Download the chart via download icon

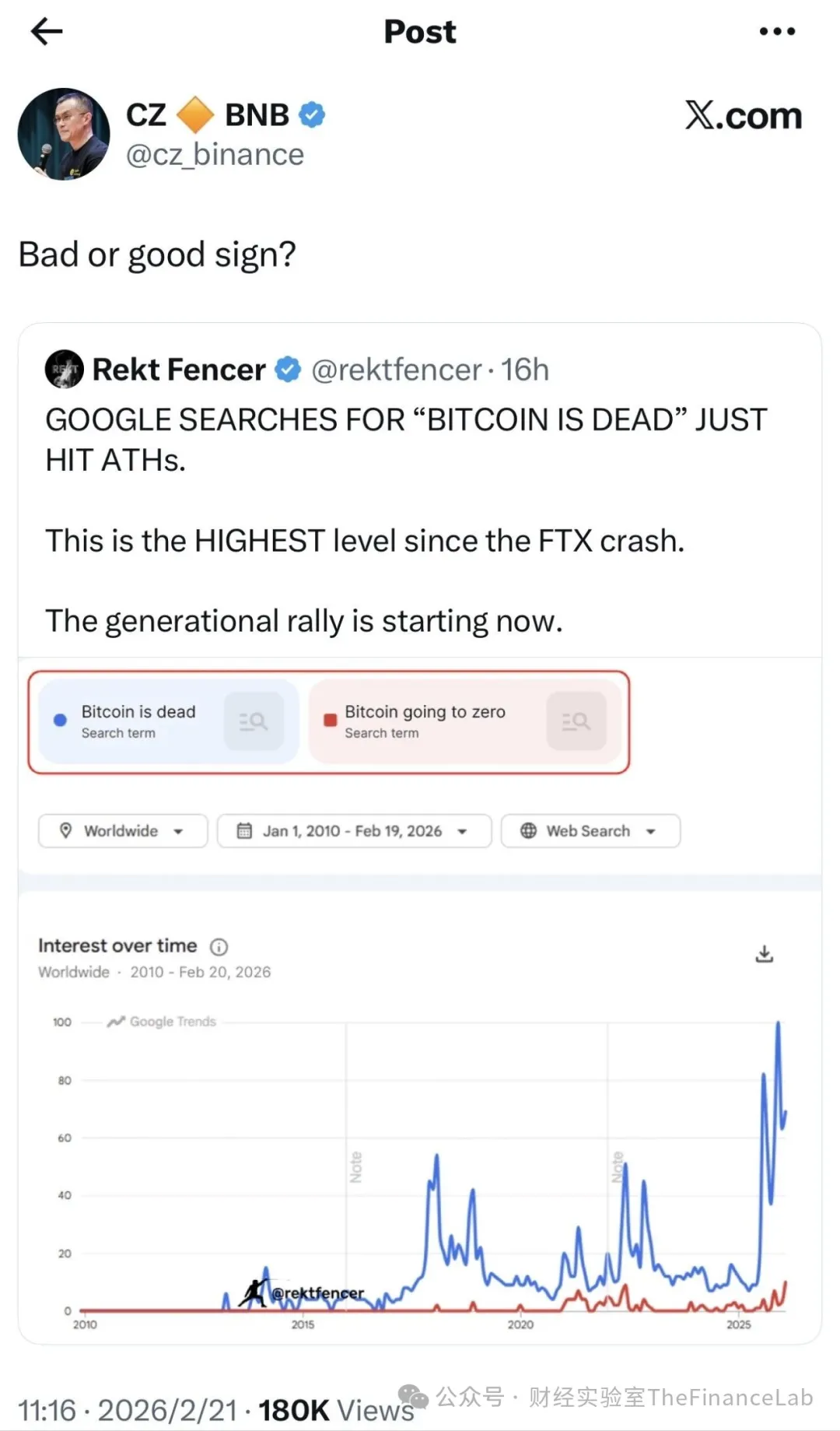click(765, 954)
